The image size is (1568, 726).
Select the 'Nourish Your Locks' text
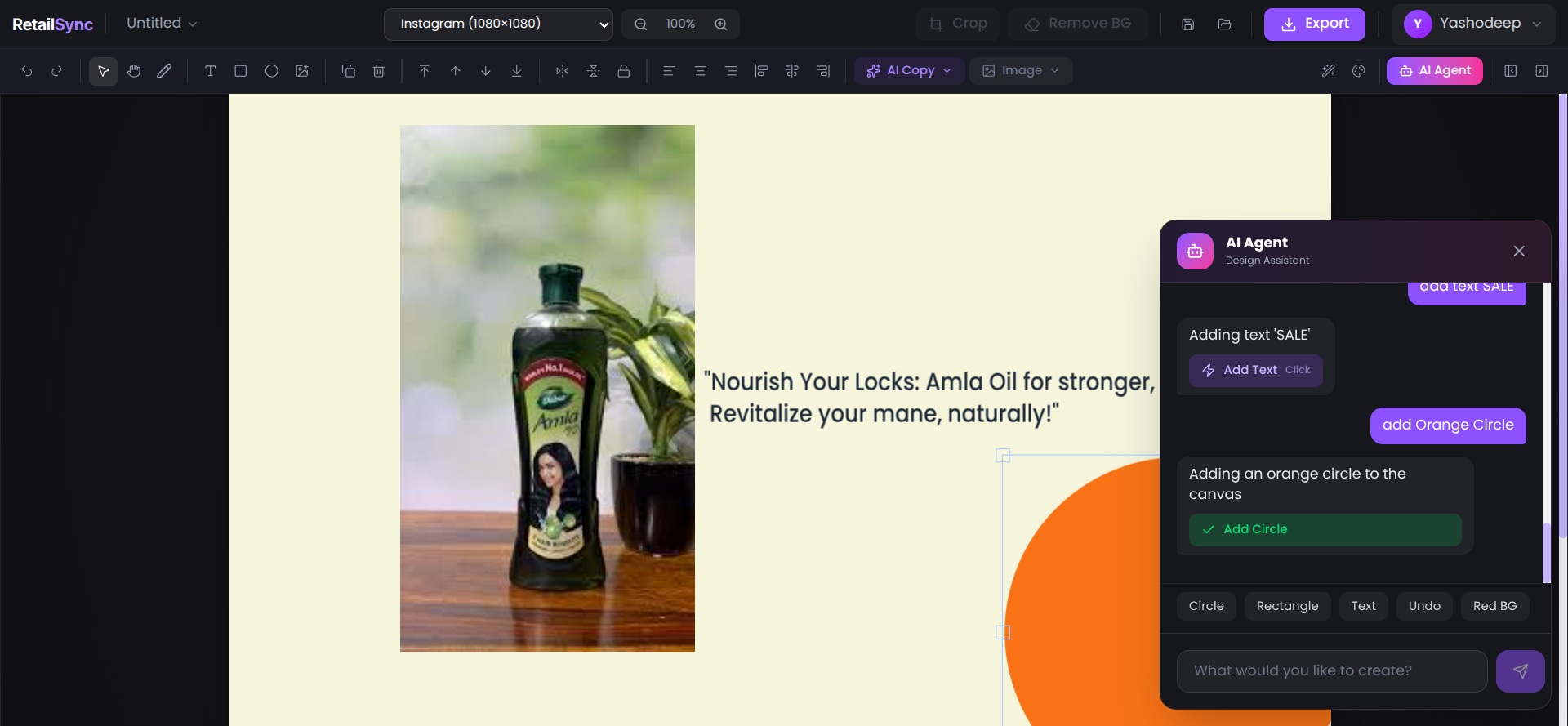coord(930,398)
